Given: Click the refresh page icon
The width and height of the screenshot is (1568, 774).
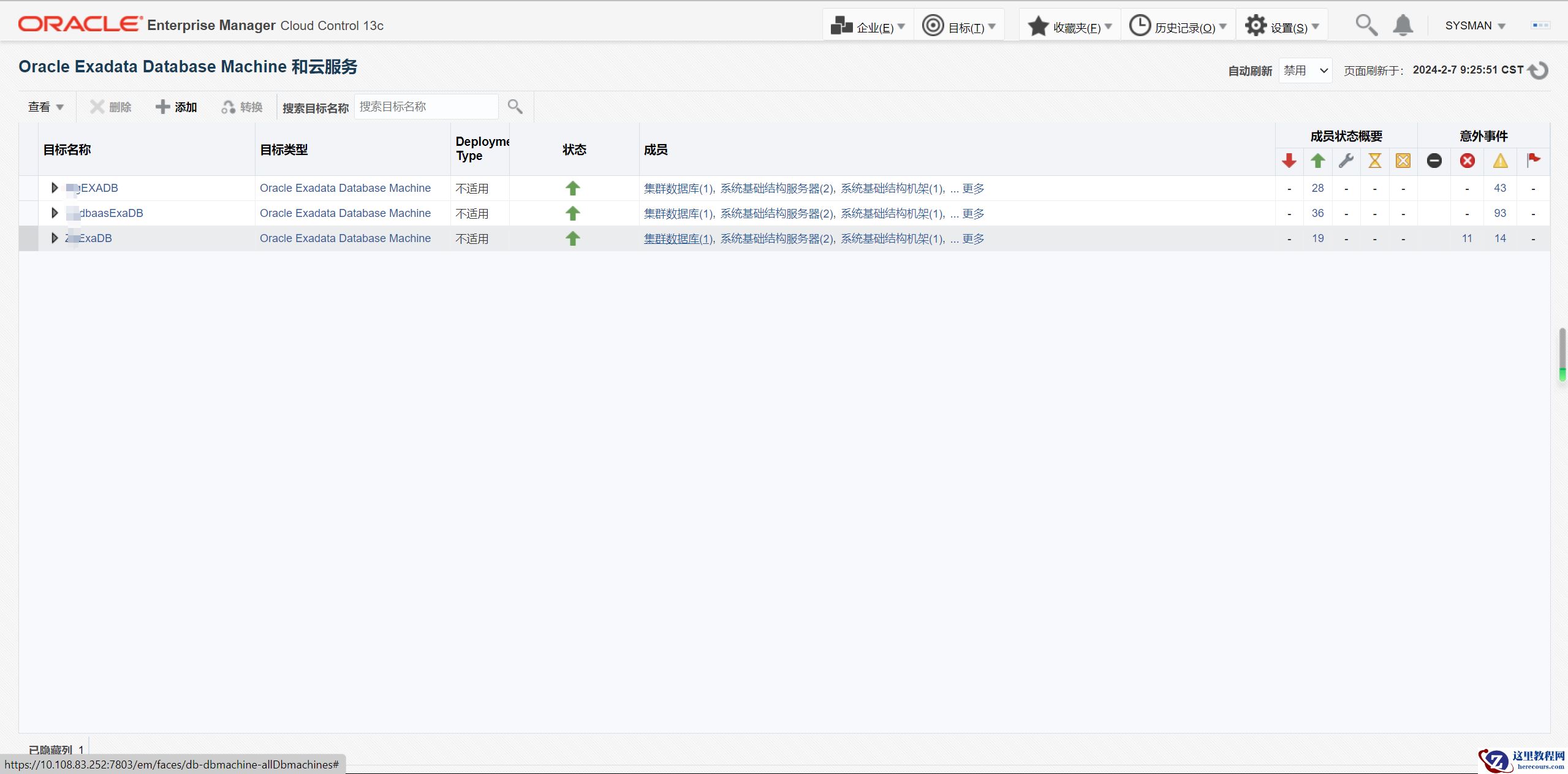Looking at the screenshot, I should 1539,70.
